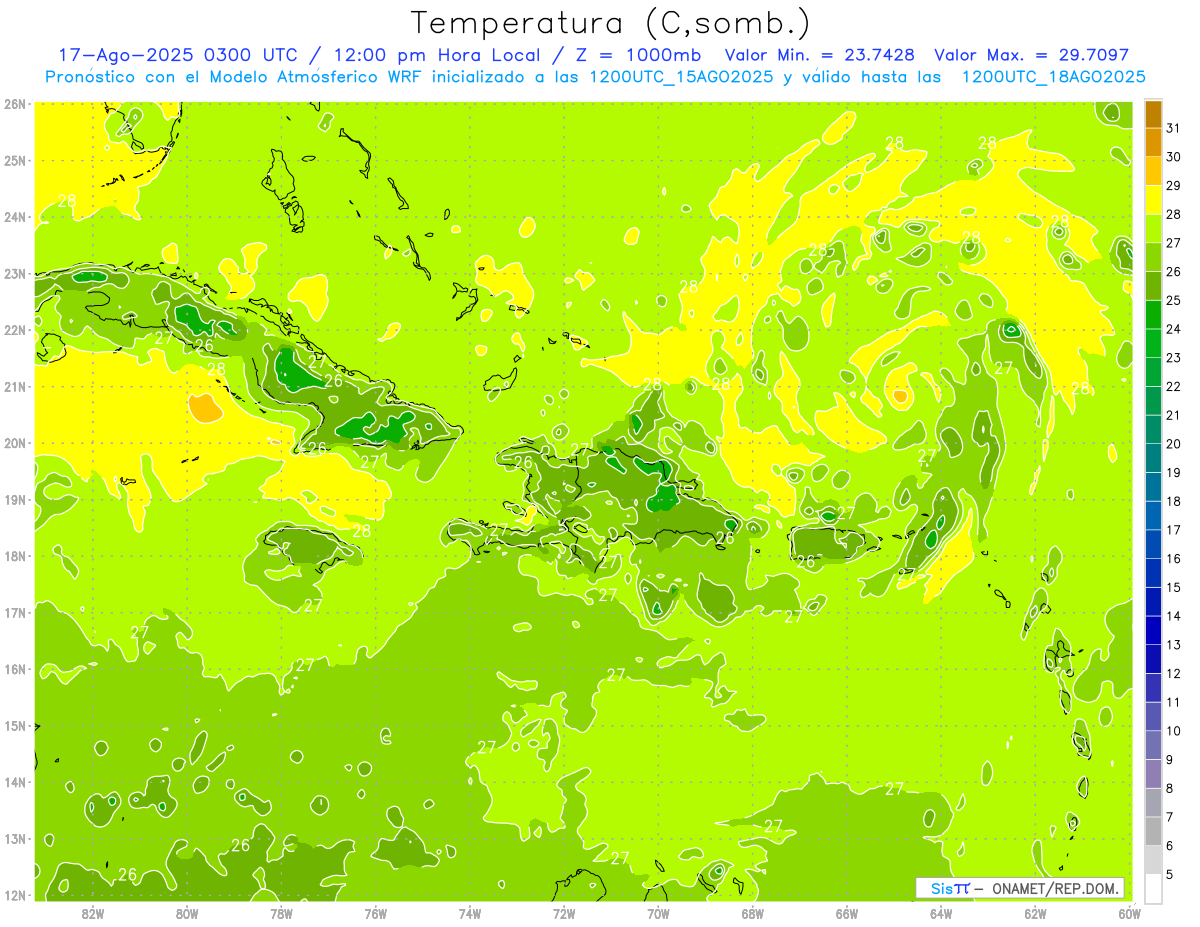This screenshot has width=1200, height=927.
Task: Click the legend scale number "10"
Action: click(x=1173, y=731)
